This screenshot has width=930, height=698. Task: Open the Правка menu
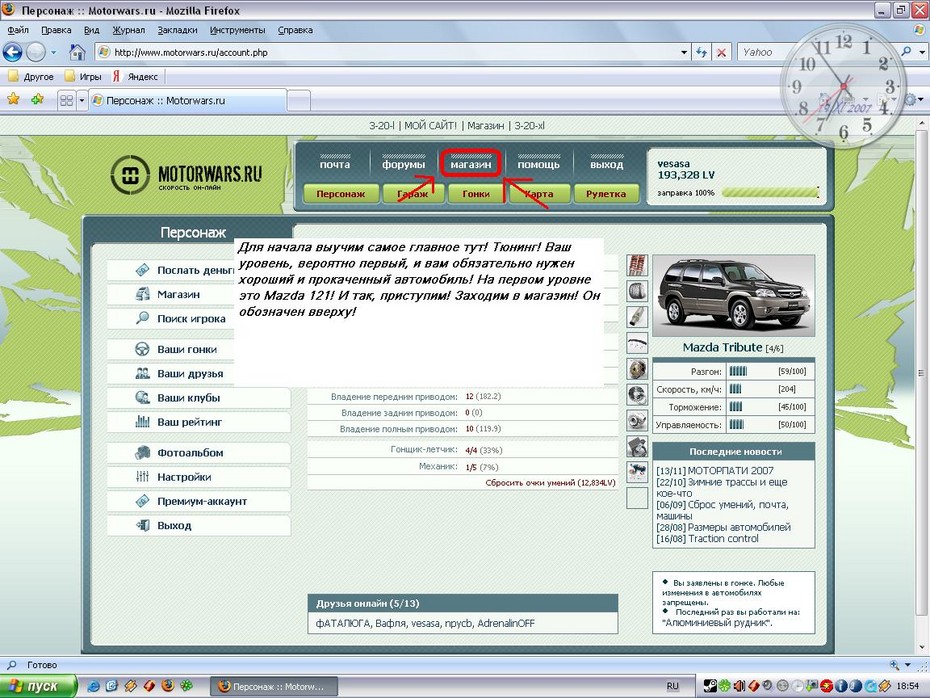pyautogui.click(x=56, y=30)
